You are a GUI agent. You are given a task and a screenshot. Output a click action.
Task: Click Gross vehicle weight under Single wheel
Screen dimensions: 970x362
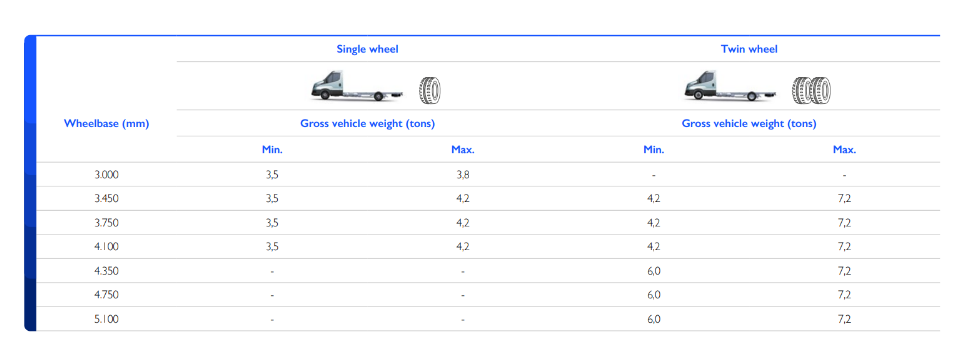click(367, 123)
